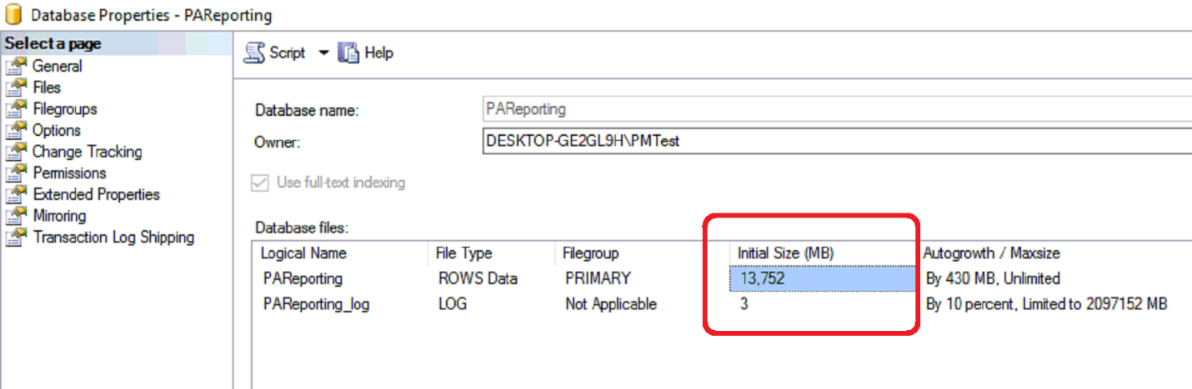Click the Help icon in toolbar
The height and width of the screenshot is (389, 1192).
point(348,52)
